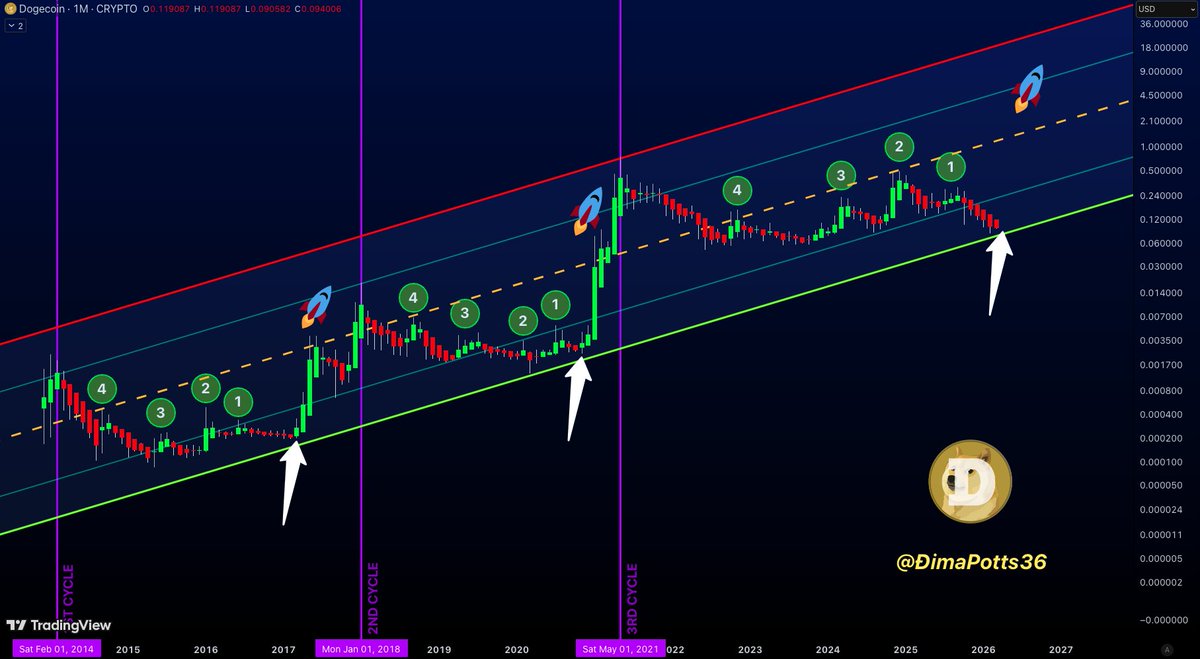This screenshot has height=659, width=1200.
Task: Click the 2.100000 price level
Action: (1162, 122)
